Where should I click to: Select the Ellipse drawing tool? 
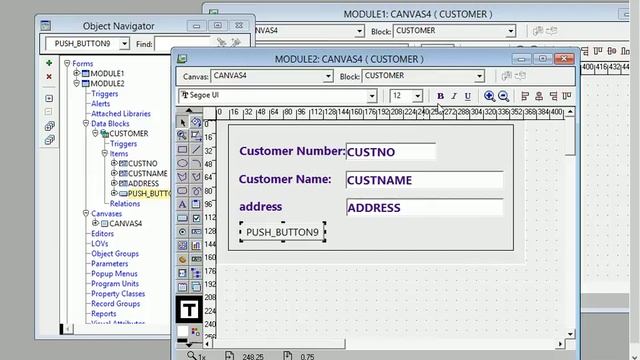tap(182, 163)
